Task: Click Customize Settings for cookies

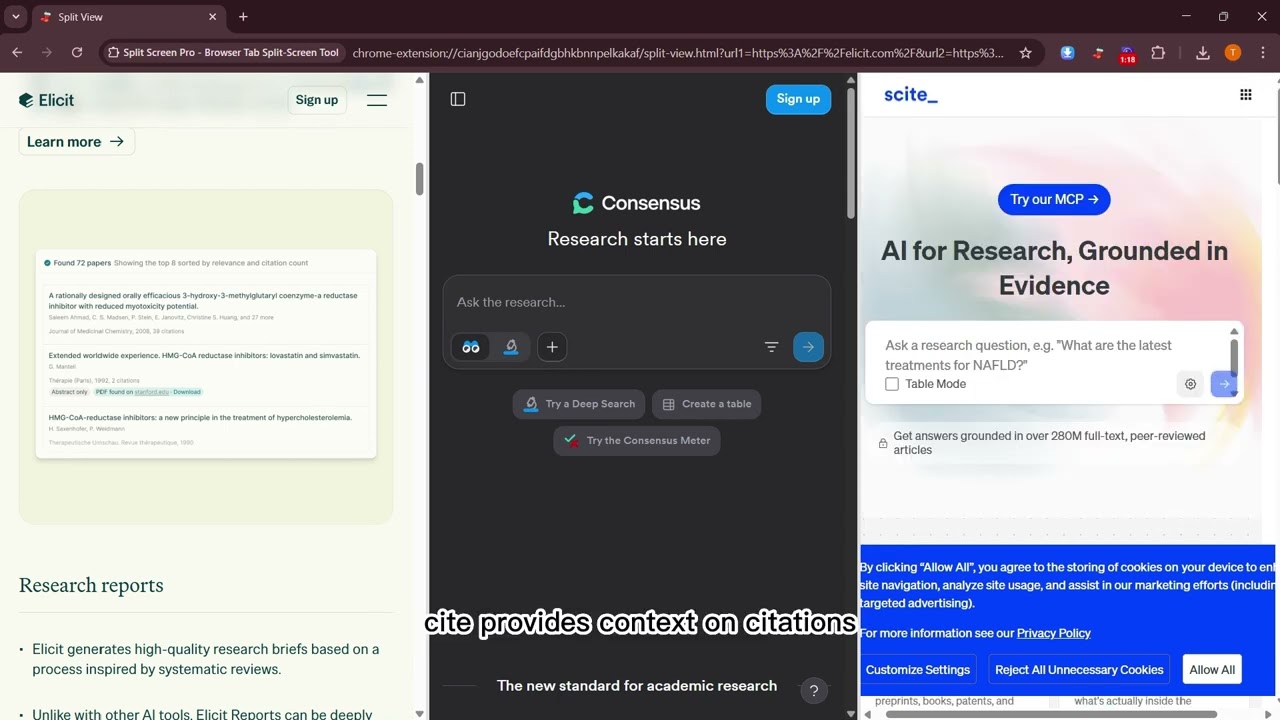Action: point(918,670)
